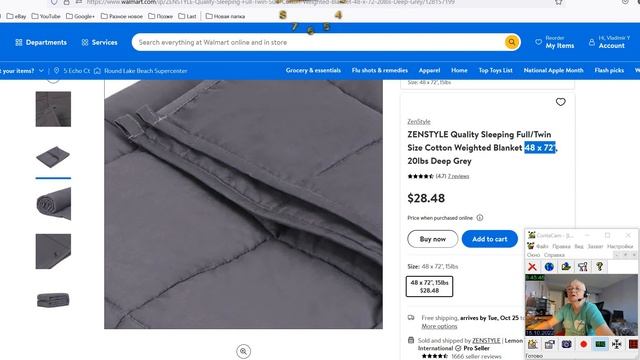The width and height of the screenshot is (640, 360).
Task: Click the dark red square icon in CamtaCam
Action: [x=633, y=344]
